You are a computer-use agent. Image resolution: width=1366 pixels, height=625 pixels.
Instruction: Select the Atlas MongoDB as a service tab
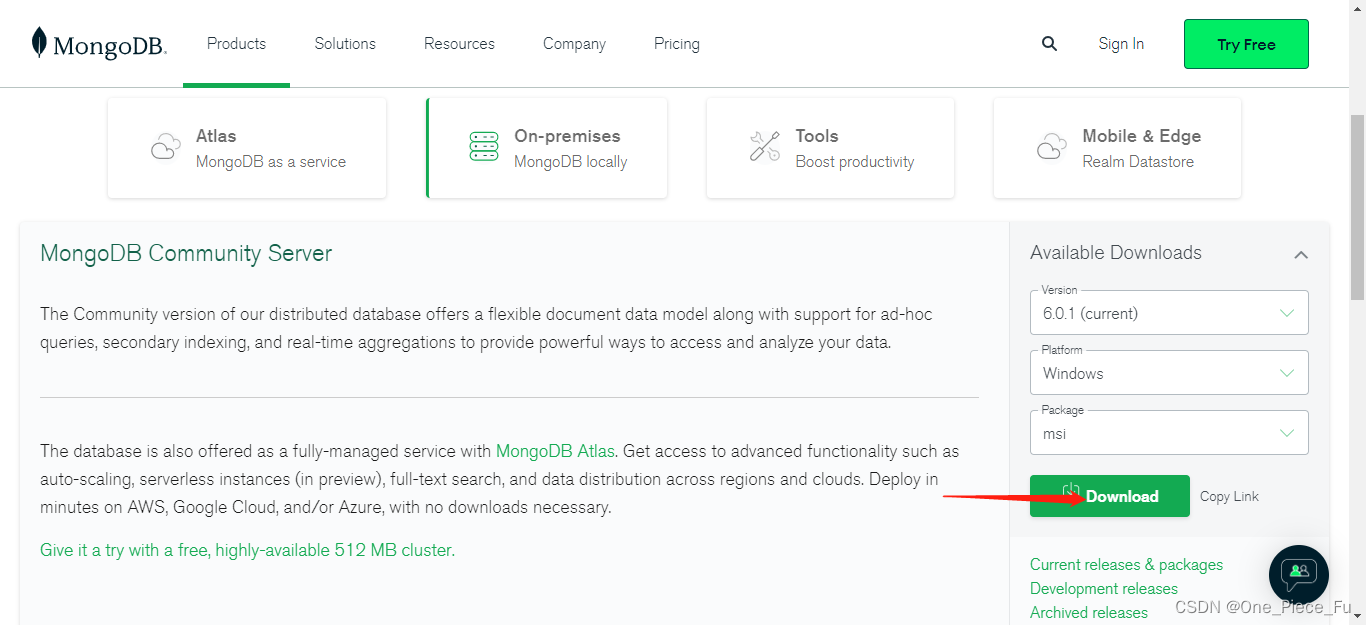click(247, 148)
